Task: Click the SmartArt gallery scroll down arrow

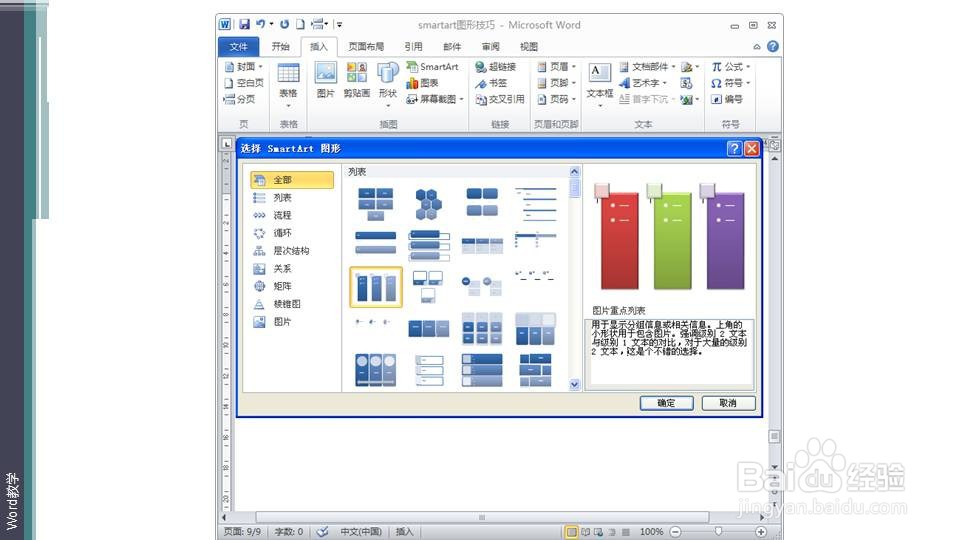Action: pyautogui.click(x=574, y=384)
